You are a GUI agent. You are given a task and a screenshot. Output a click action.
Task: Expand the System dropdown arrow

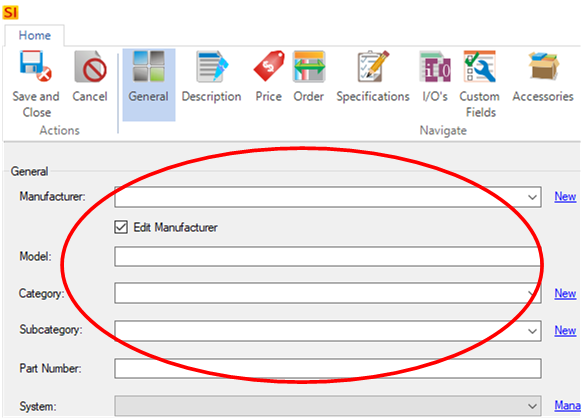(532, 406)
